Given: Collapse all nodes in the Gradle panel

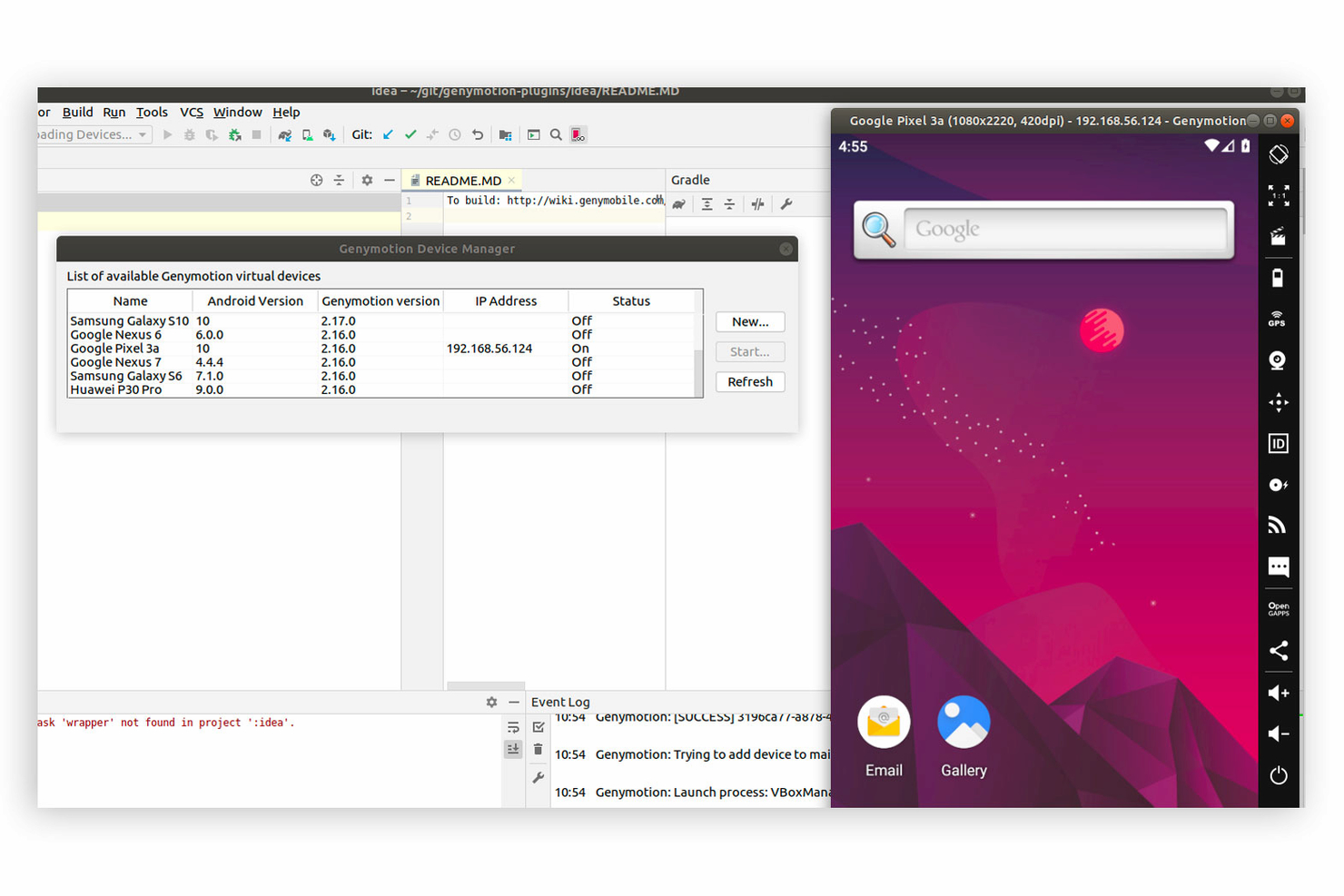Looking at the screenshot, I should [x=729, y=203].
